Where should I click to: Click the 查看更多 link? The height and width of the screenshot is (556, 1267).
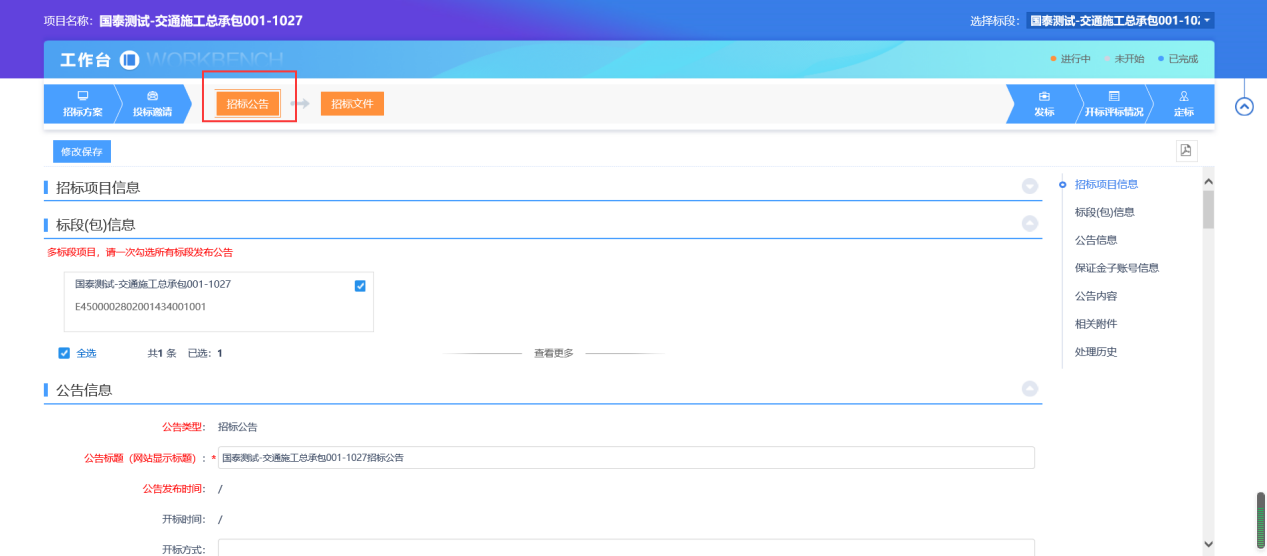[553, 354]
